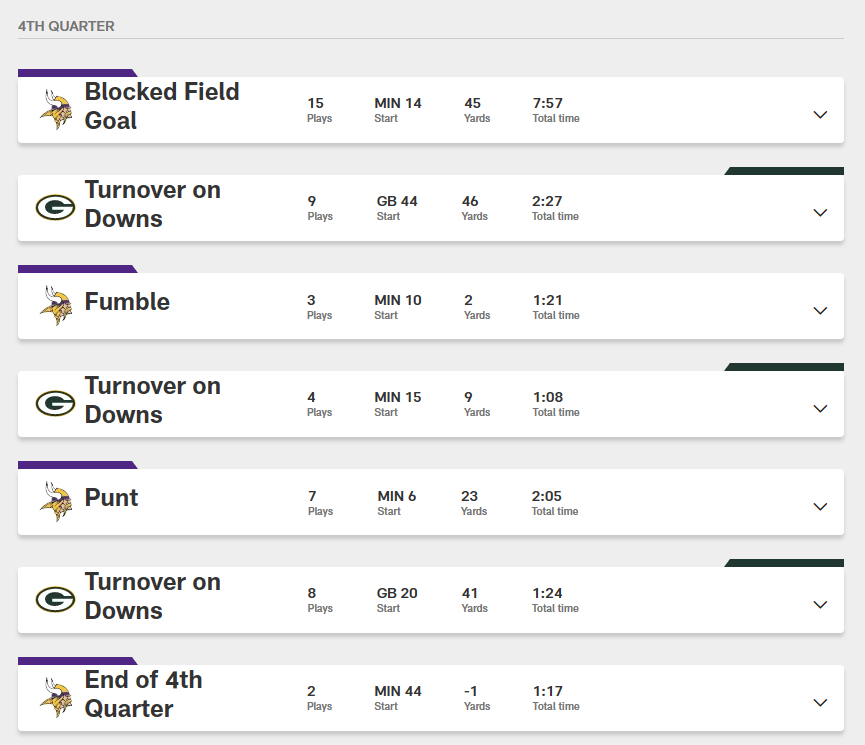Click the Packers logo on MIN 15 drive

point(55,404)
